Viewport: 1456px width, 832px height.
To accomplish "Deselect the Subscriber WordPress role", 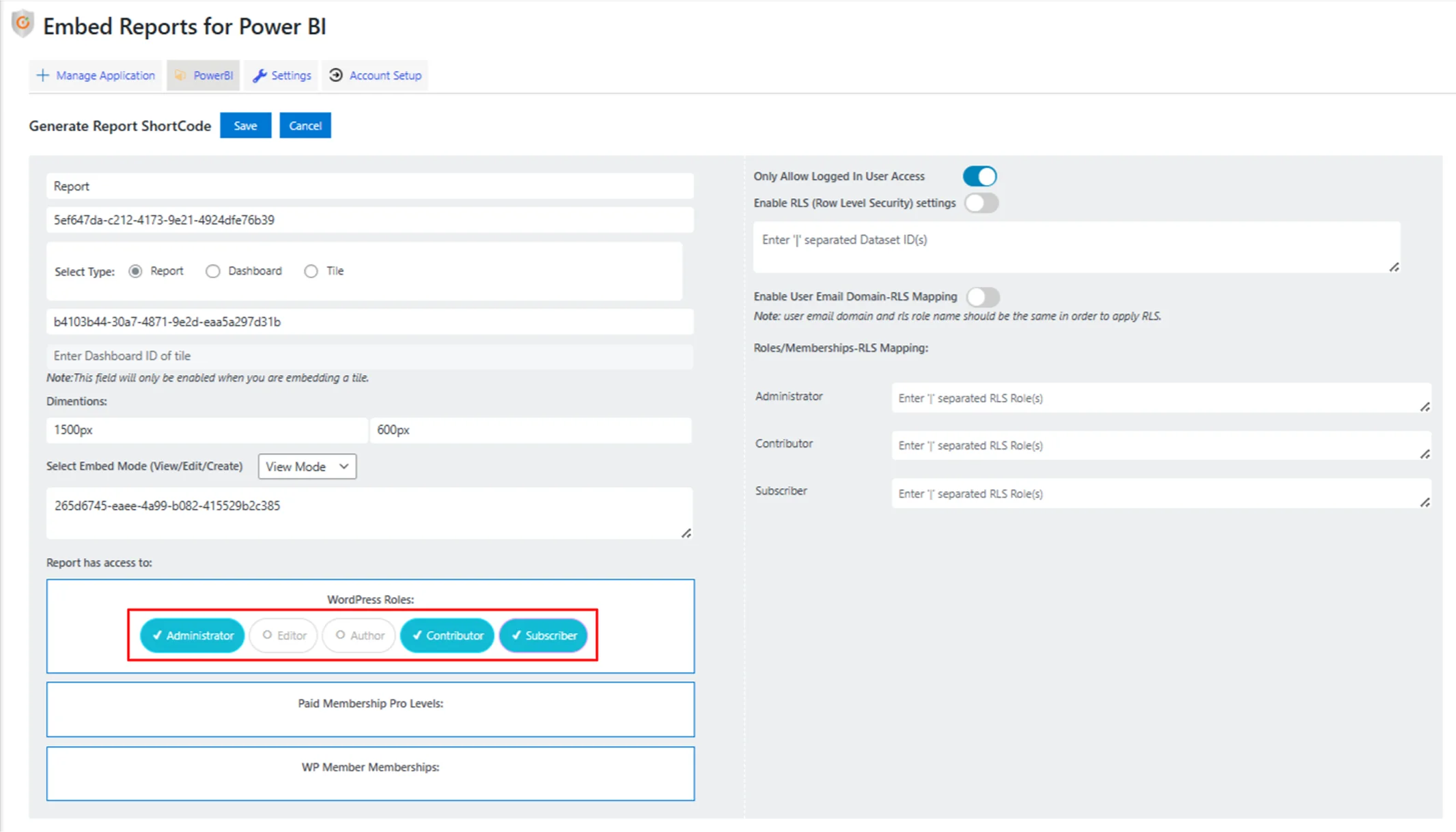I will point(544,635).
